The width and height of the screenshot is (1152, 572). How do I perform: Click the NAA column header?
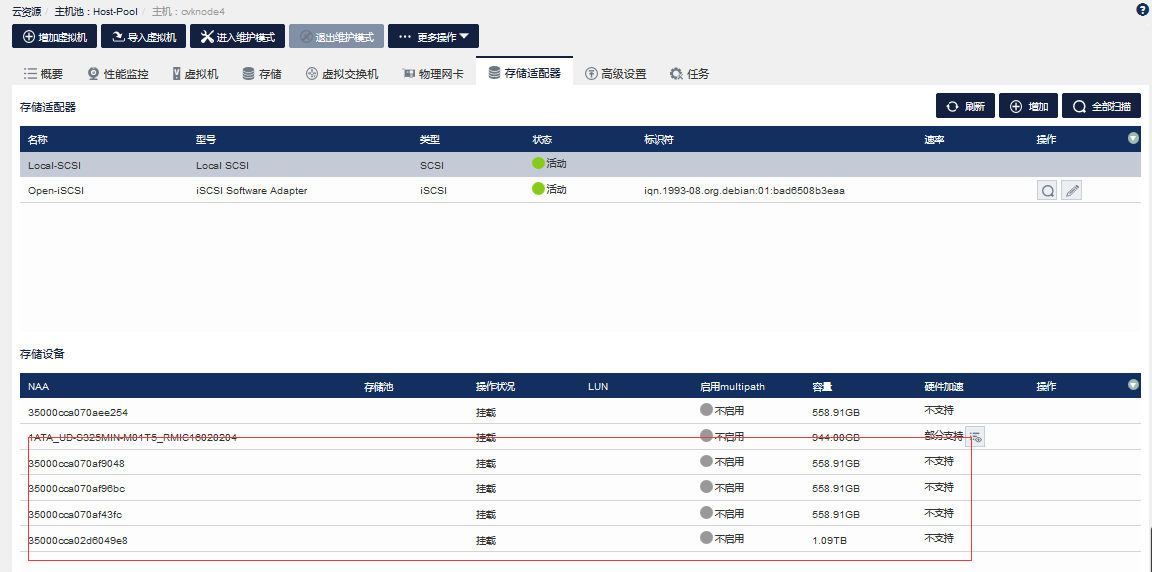click(x=38, y=386)
